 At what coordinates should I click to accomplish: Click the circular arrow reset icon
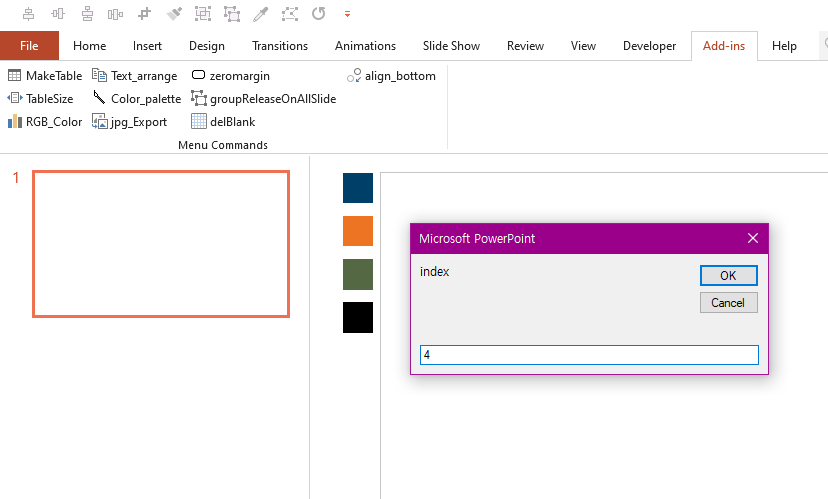pyautogui.click(x=318, y=14)
